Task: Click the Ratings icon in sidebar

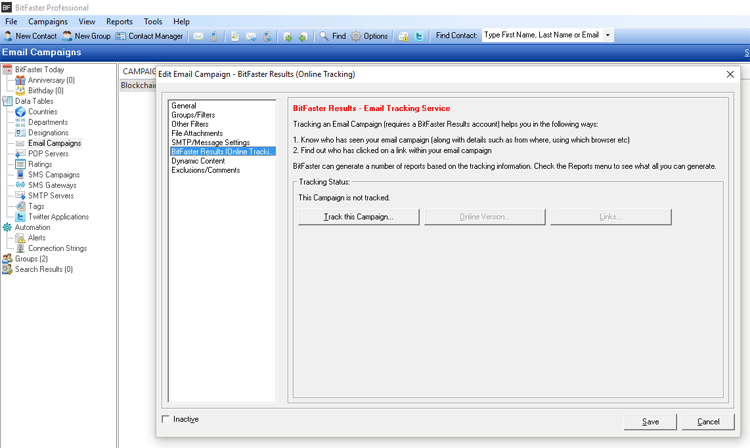Action: pos(20,164)
